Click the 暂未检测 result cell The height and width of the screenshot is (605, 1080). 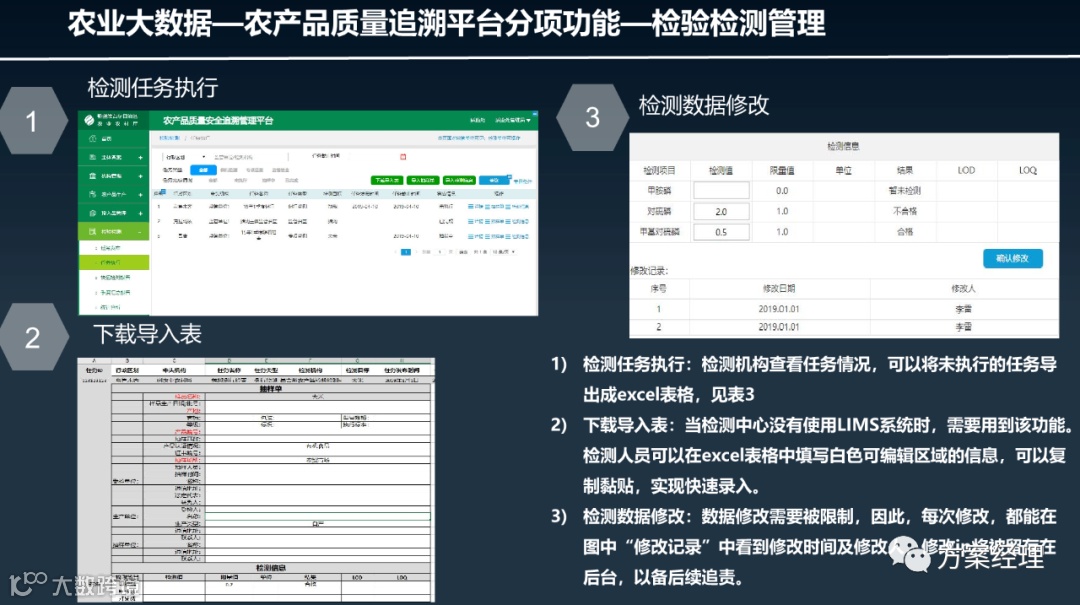click(x=904, y=191)
